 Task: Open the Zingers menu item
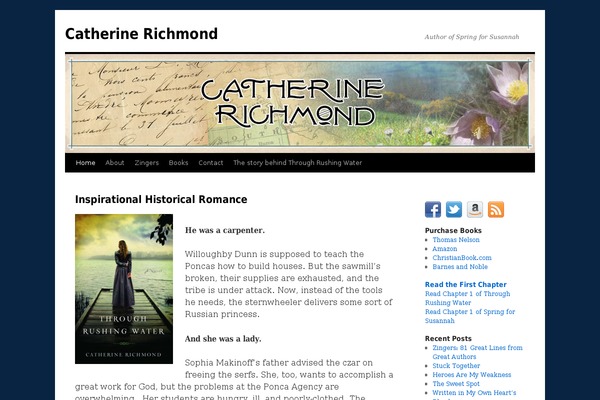(147, 163)
